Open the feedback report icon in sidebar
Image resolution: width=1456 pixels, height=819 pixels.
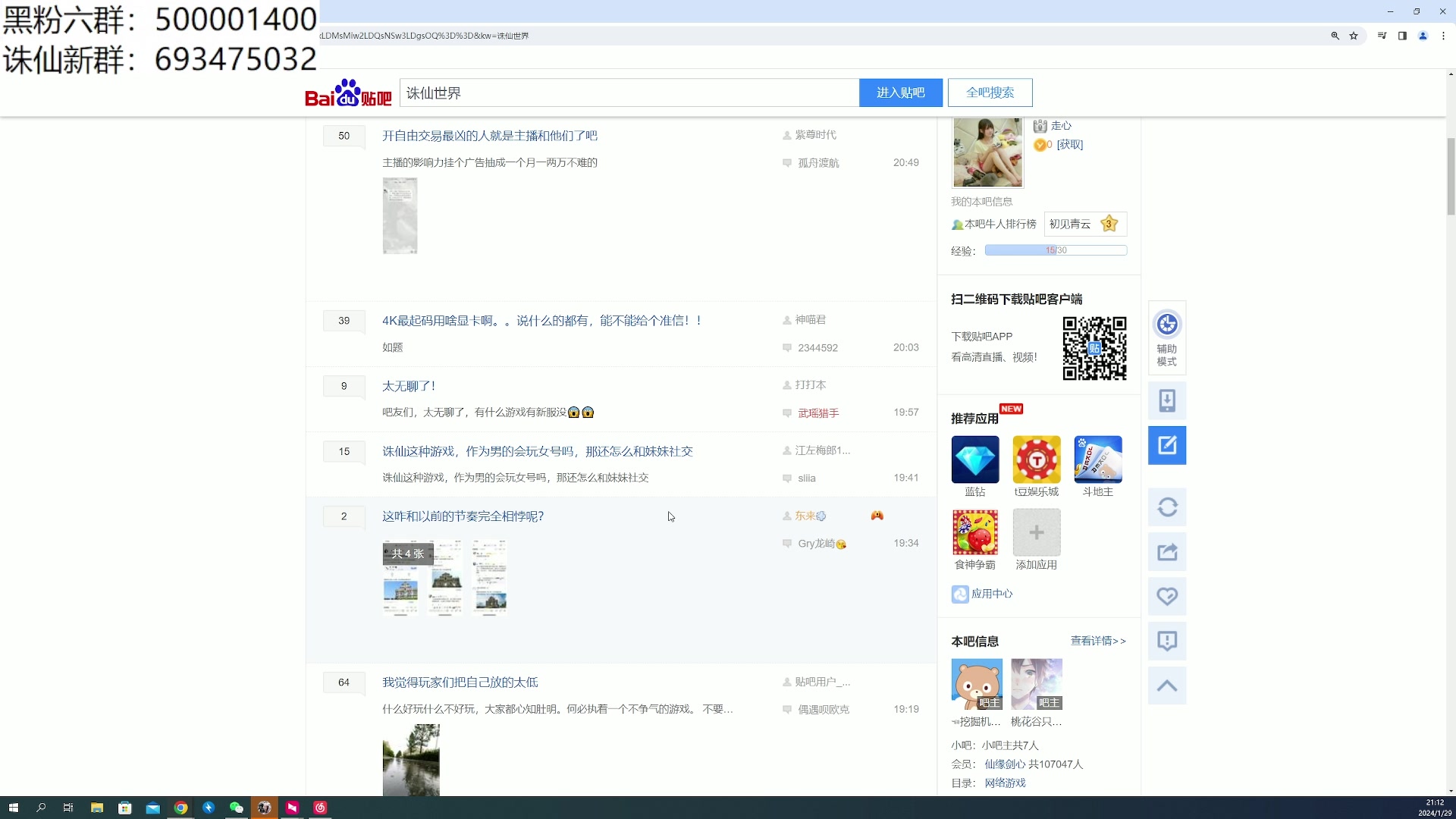(x=1166, y=641)
